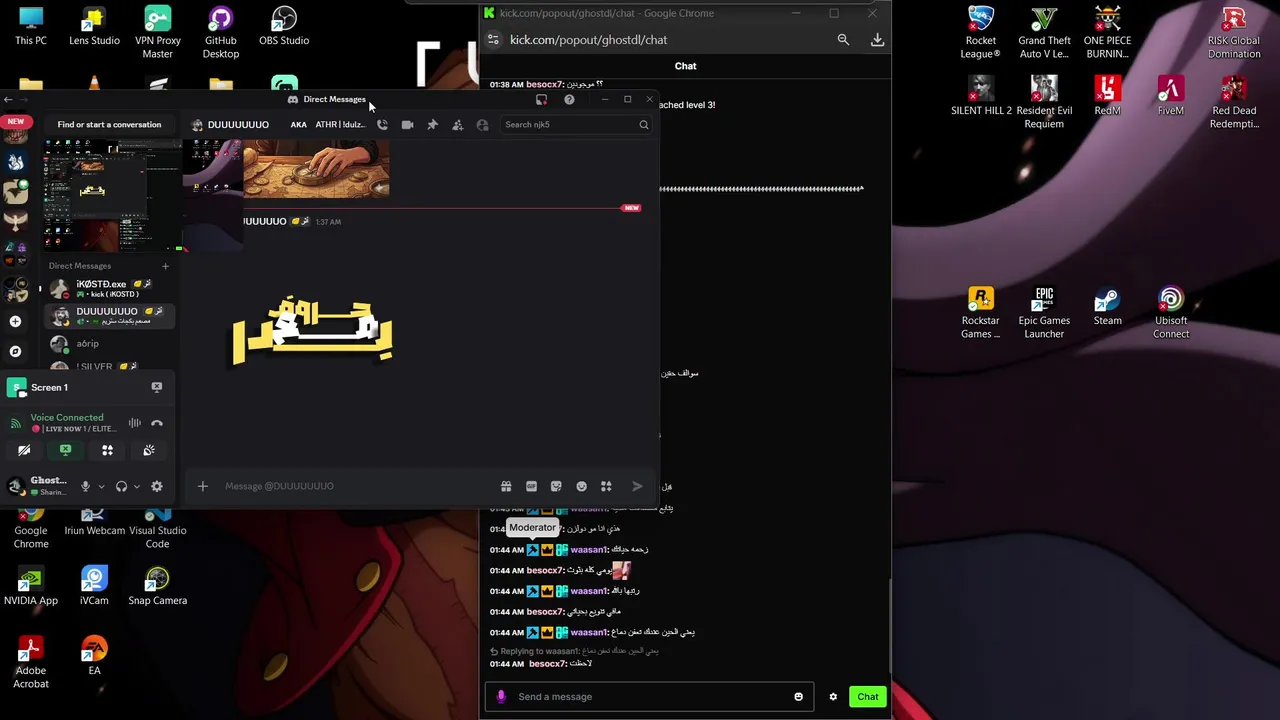Open pinned messages in Discord

pos(432,125)
